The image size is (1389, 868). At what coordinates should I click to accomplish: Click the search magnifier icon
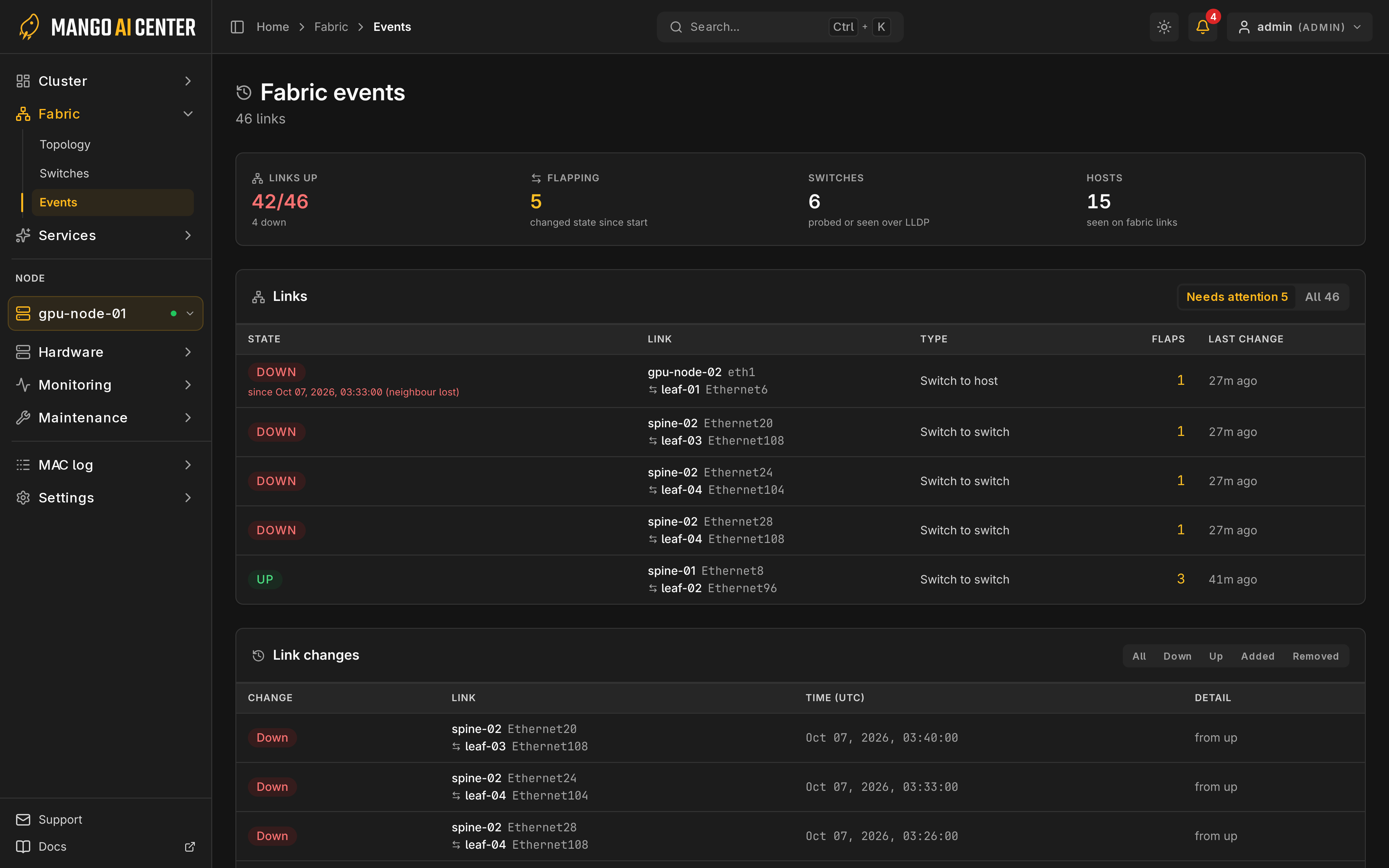point(676,27)
